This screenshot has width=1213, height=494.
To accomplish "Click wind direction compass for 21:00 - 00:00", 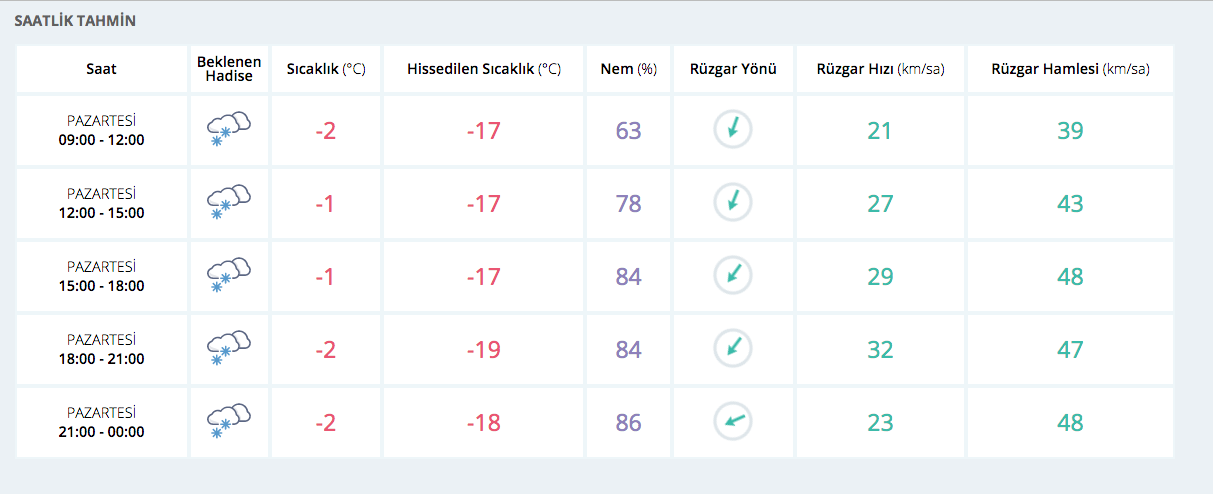I will coord(733,421).
